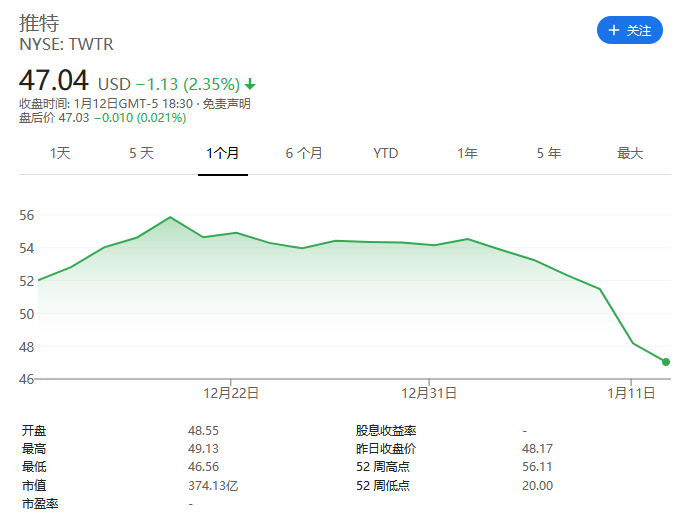
Task: Select the 5 年 time range
Action: pyautogui.click(x=548, y=153)
